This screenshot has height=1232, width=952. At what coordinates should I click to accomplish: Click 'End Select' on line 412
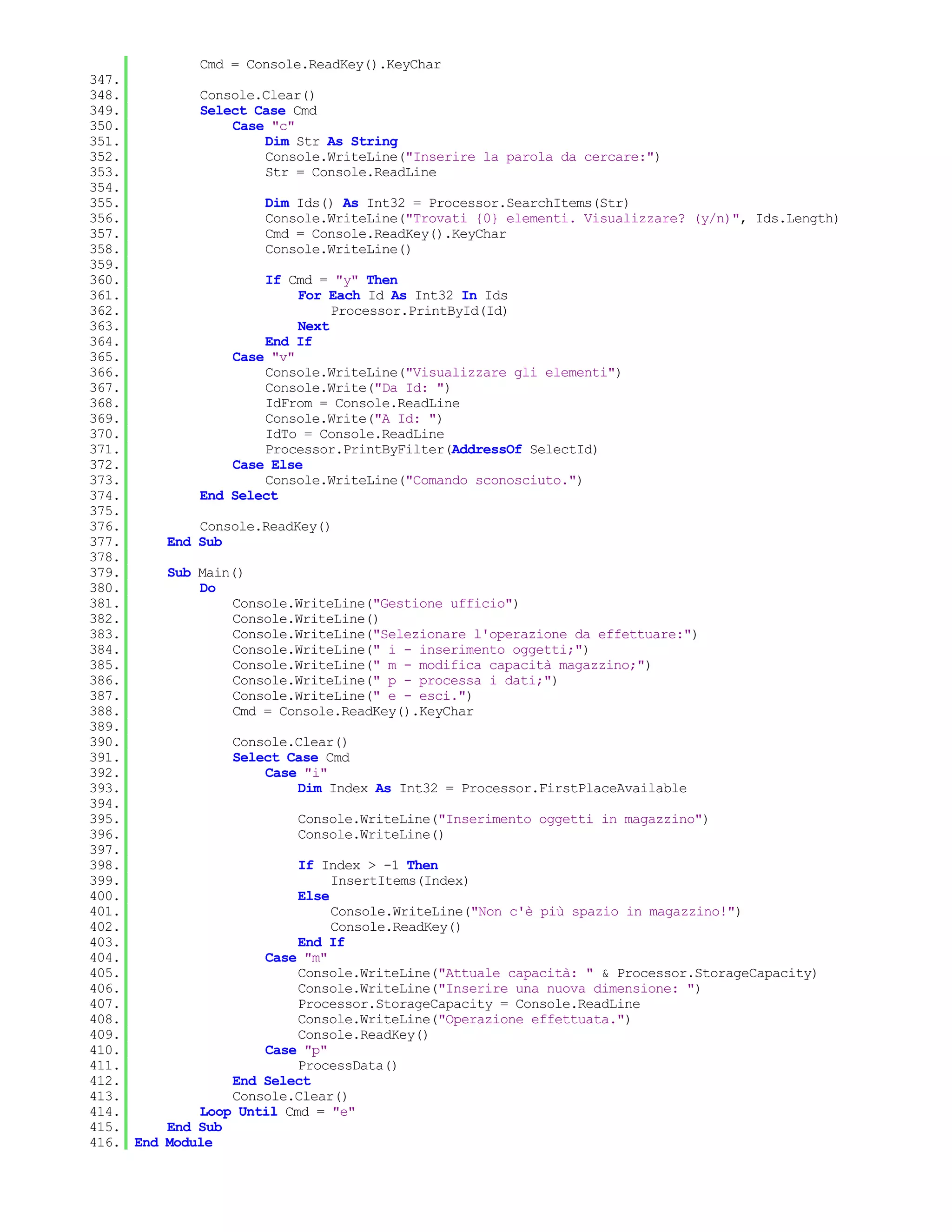[271, 1081]
